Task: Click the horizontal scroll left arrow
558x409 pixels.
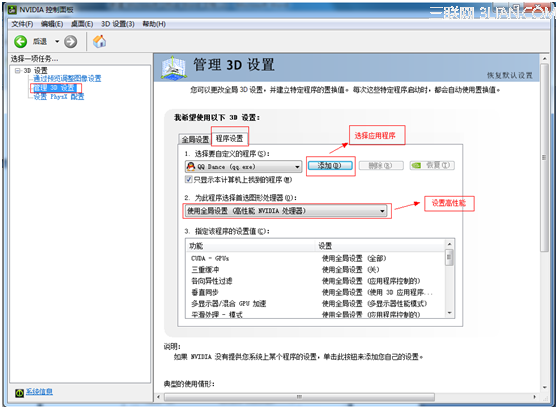Action: 159,397
